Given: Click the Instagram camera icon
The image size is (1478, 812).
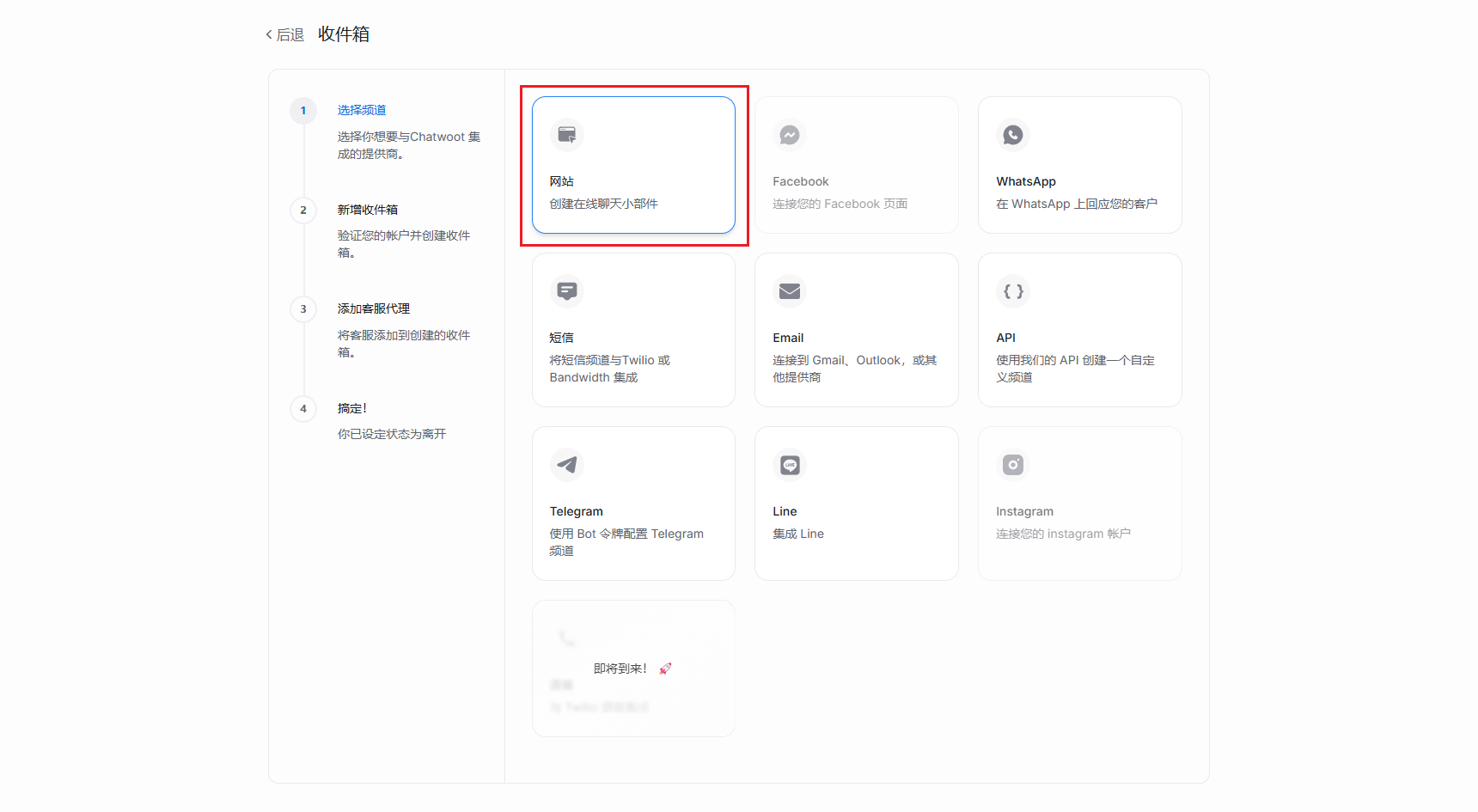Looking at the screenshot, I should (x=1012, y=465).
